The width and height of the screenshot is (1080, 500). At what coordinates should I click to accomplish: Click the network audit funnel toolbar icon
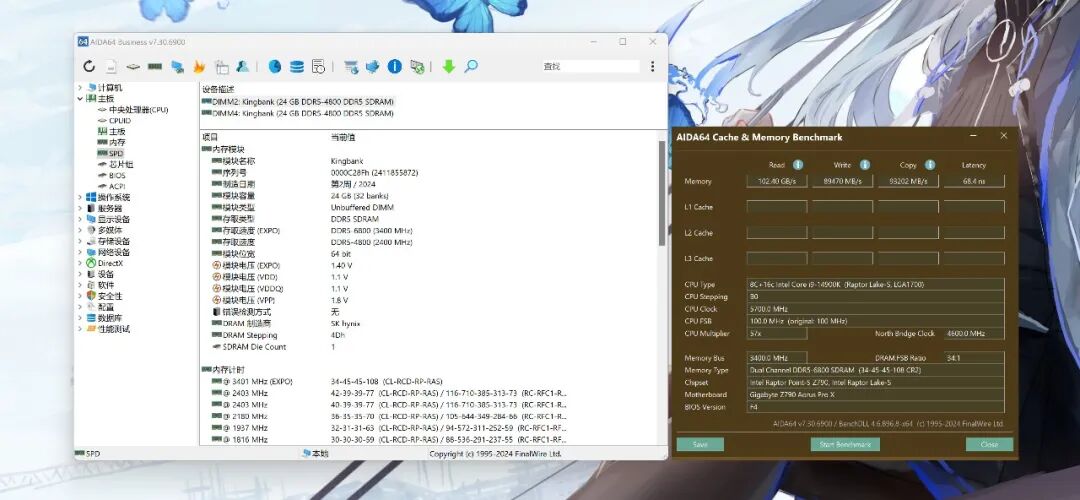point(351,67)
